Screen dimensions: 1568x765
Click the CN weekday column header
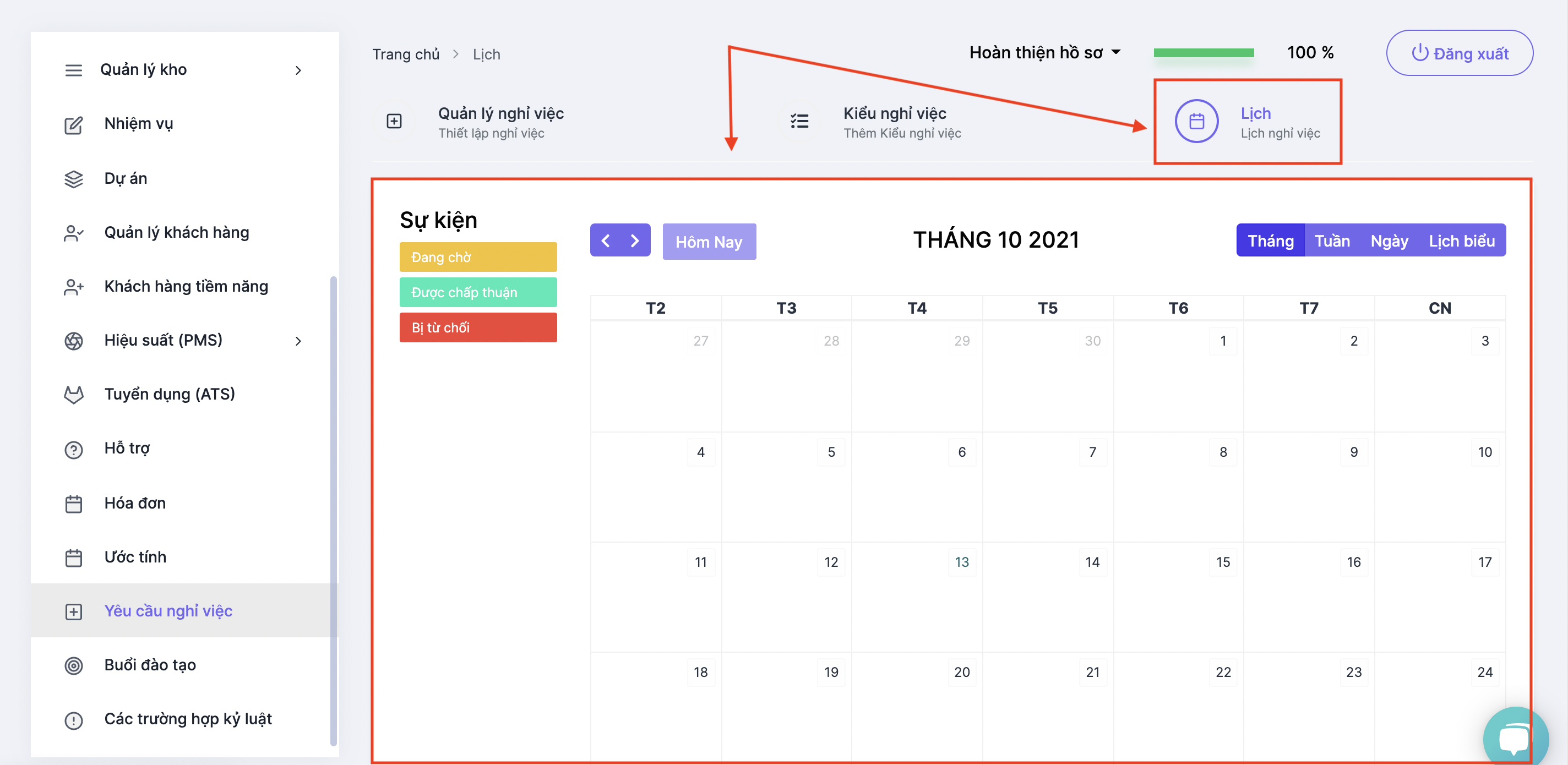point(1440,308)
